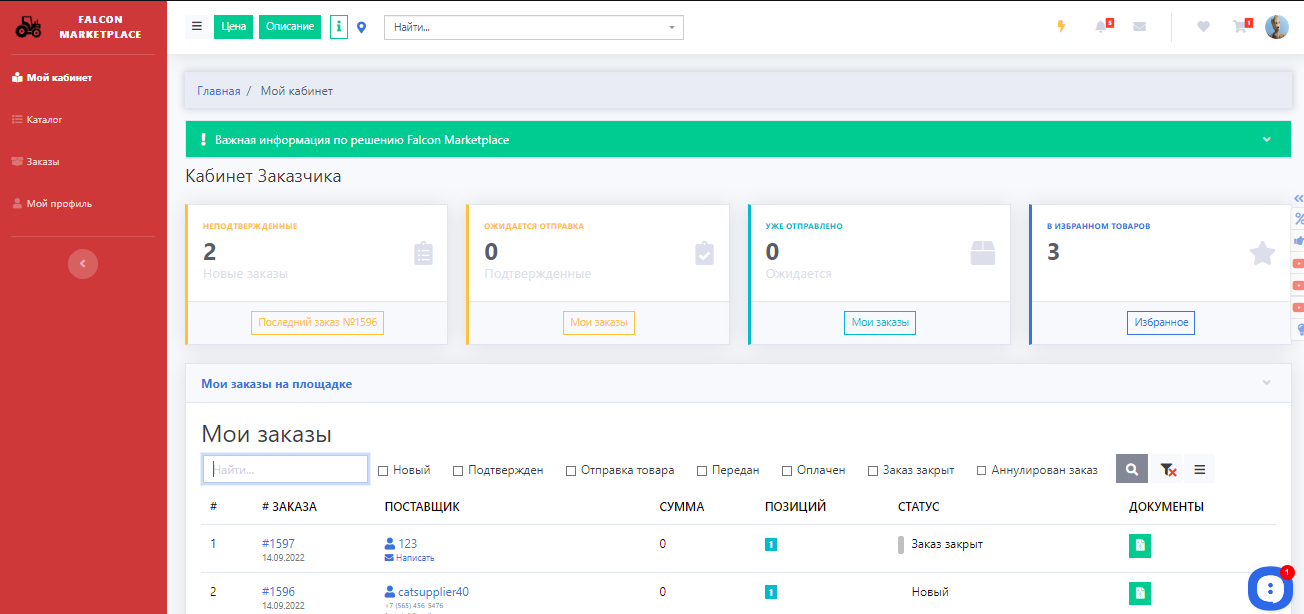Open Каталог in the sidebar
The height and width of the screenshot is (614, 1304).
pos(44,119)
